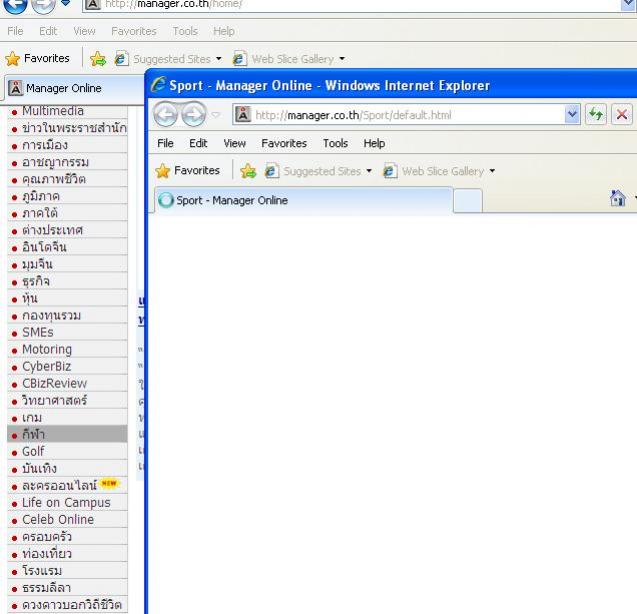Open Web Slice Gallery in Sport window

click(439, 171)
